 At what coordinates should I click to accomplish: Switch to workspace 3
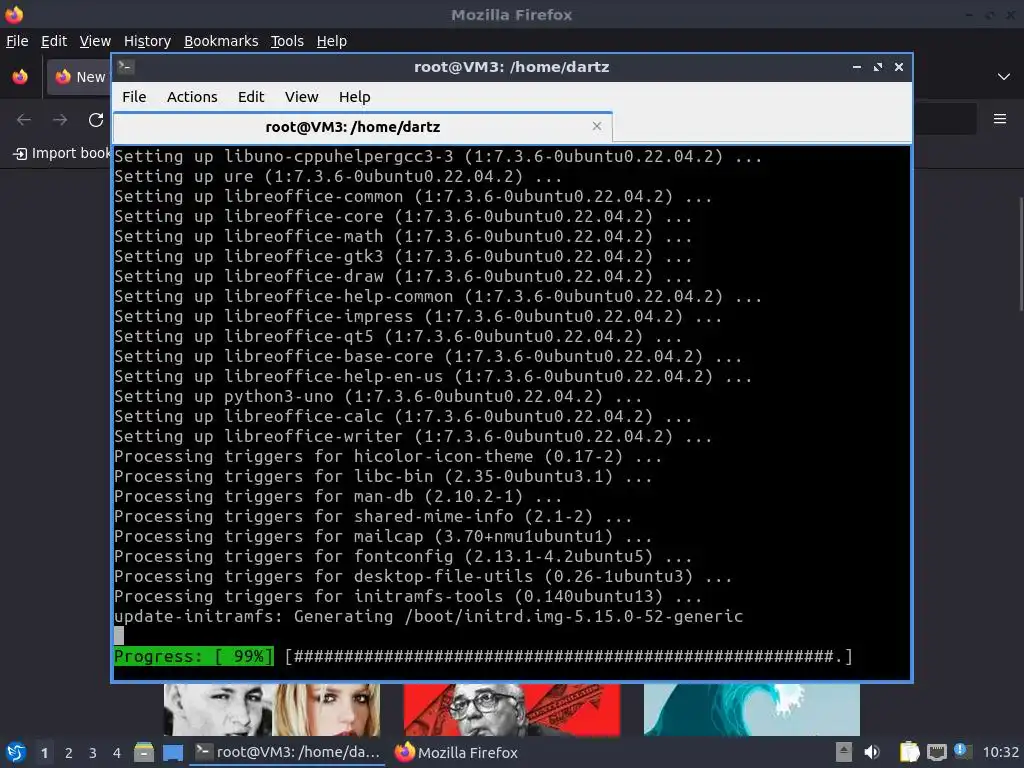[92, 753]
